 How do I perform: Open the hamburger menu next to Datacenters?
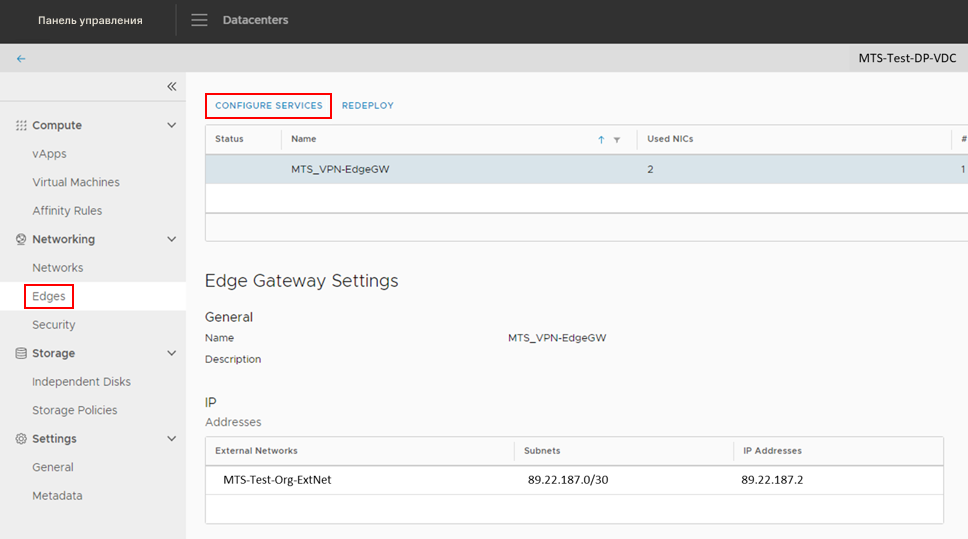tap(200, 20)
